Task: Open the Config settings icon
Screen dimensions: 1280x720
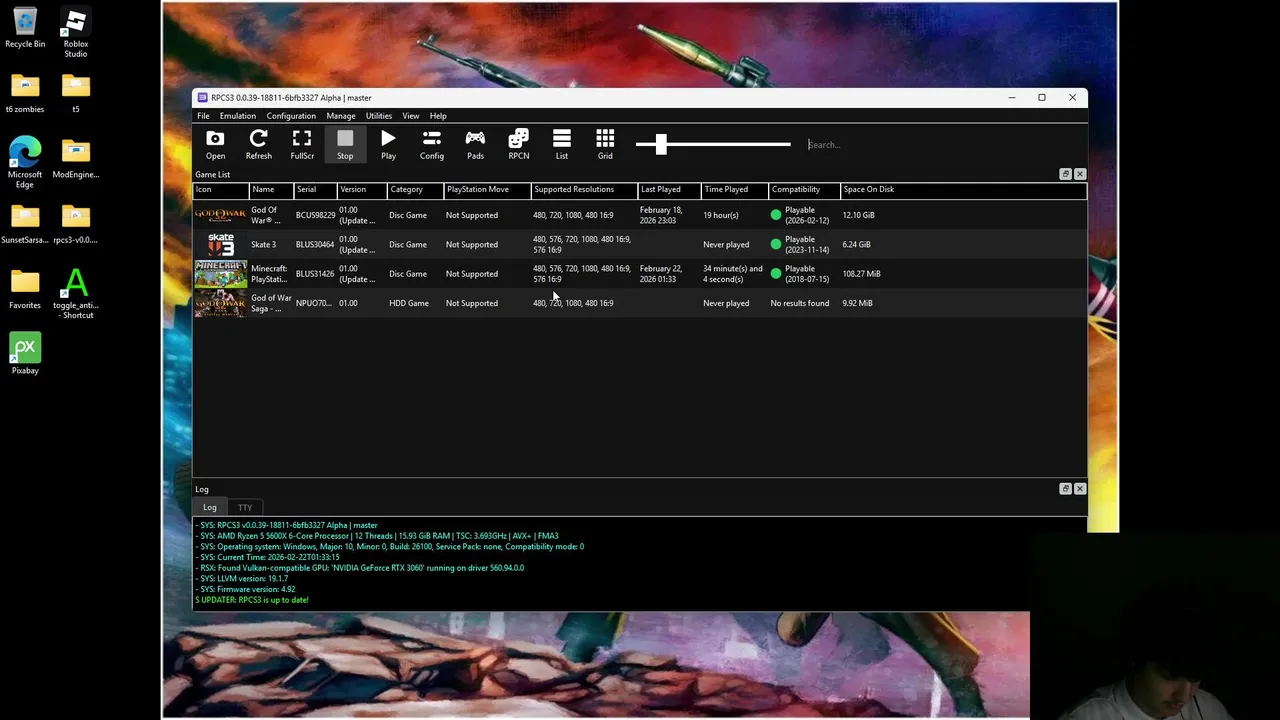Action: pos(432,144)
